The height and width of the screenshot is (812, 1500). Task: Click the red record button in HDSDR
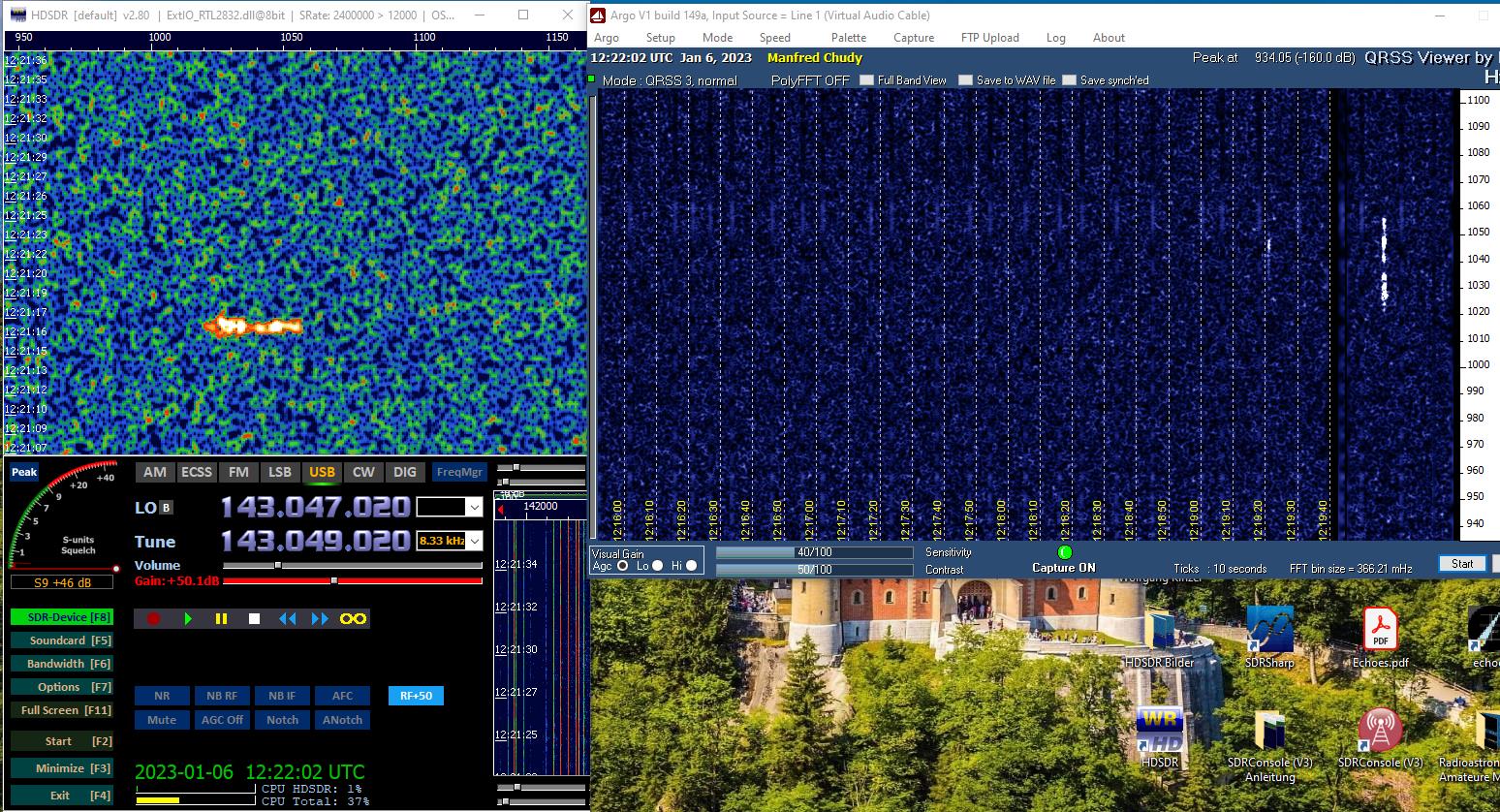coord(153,618)
